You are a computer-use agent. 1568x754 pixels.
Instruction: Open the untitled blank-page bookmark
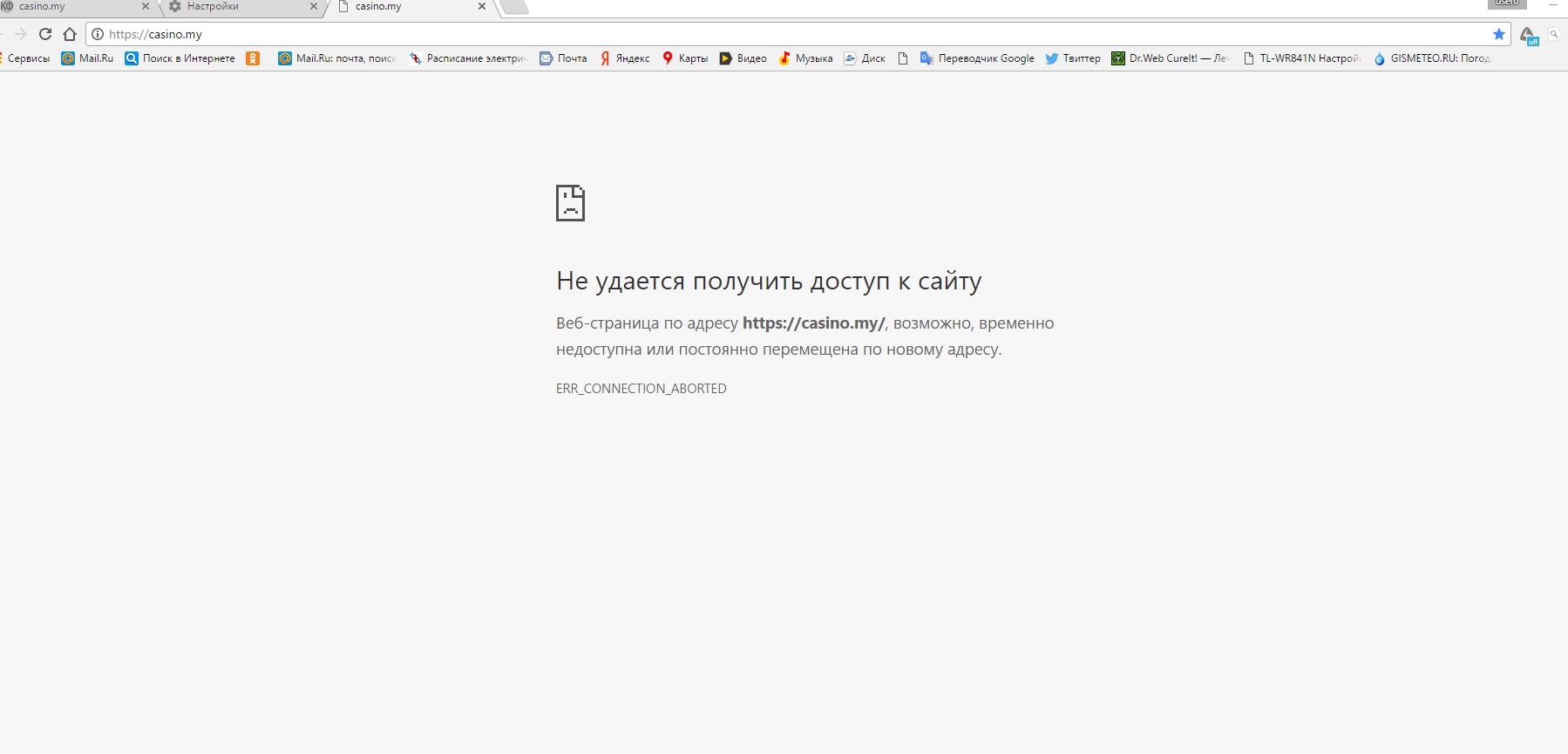[x=903, y=58]
